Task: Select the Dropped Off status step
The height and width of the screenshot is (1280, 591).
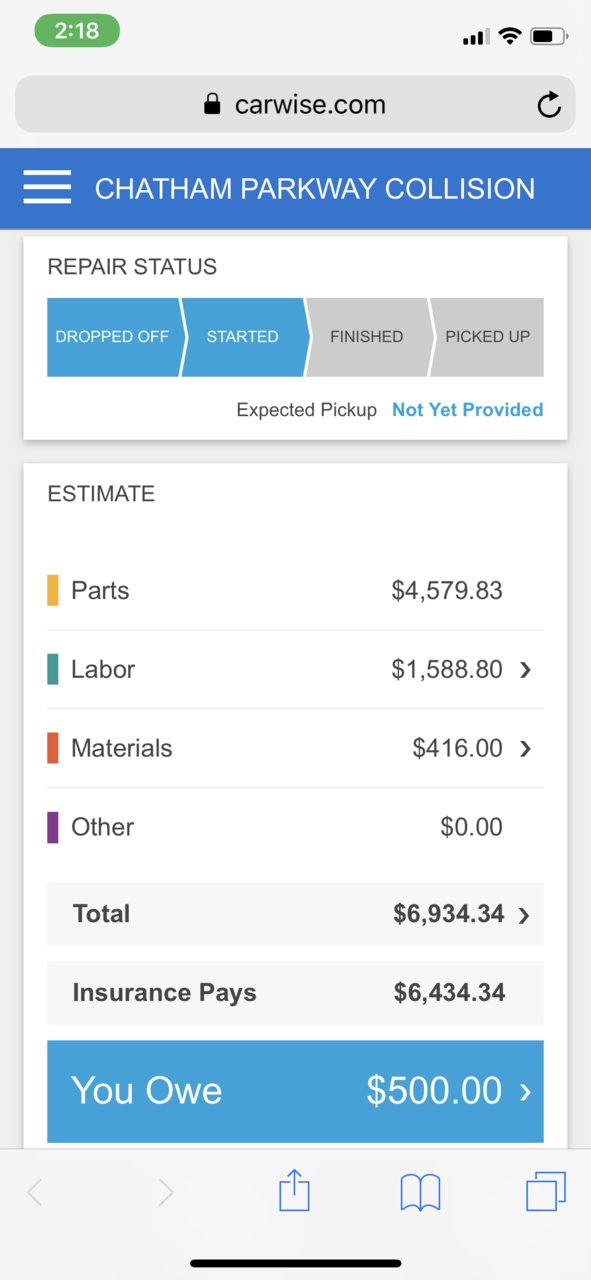Action: point(113,337)
